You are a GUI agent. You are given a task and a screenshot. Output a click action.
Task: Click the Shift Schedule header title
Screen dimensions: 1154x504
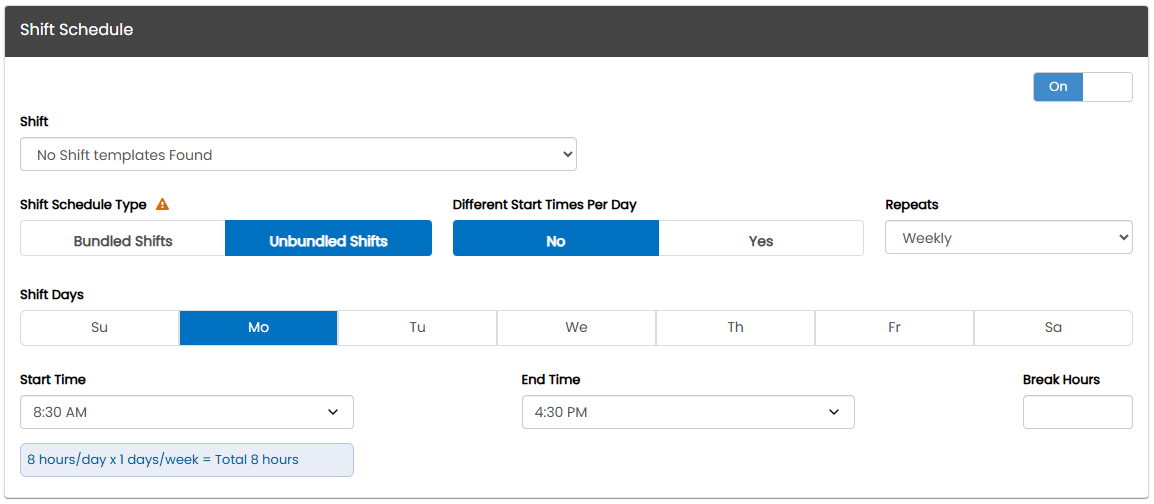(77, 30)
